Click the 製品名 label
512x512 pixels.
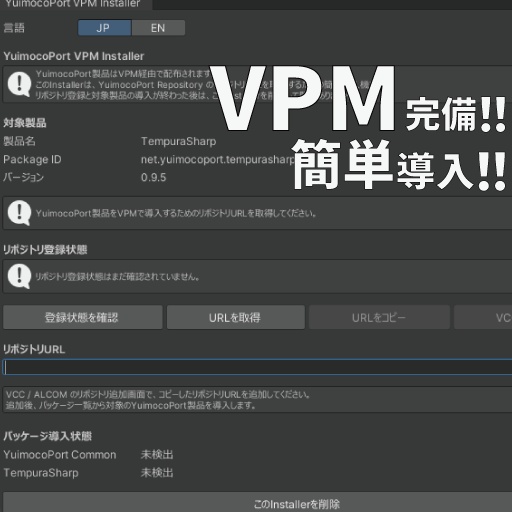coord(19,141)
